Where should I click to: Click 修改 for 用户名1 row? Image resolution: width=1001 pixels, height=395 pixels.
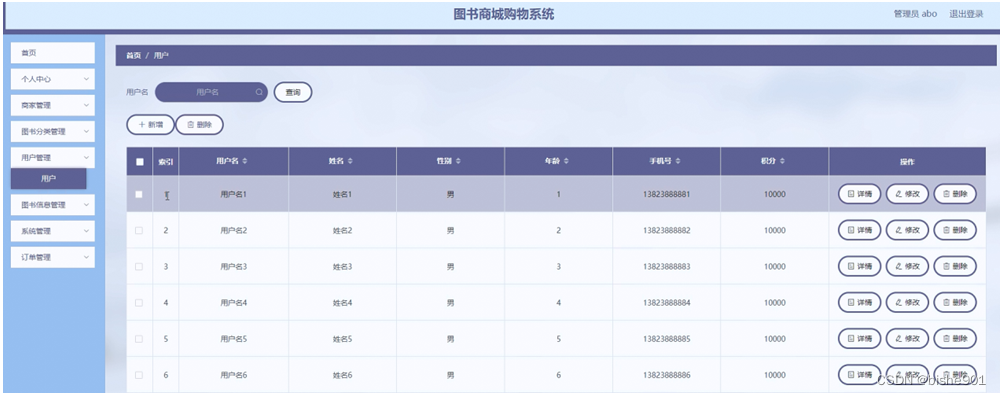point(907,194)
